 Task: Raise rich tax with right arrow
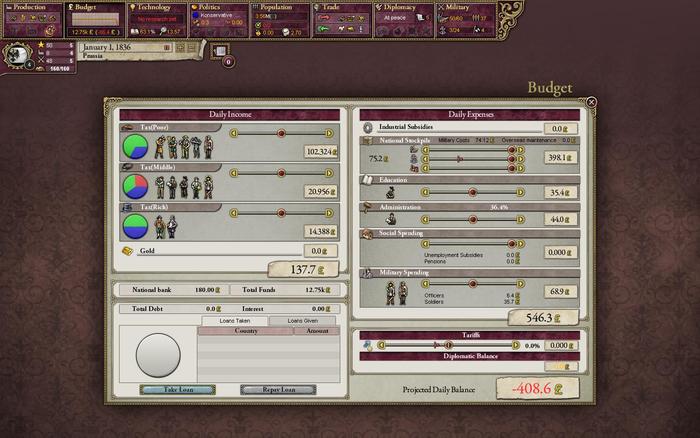(x=329, y=213)
